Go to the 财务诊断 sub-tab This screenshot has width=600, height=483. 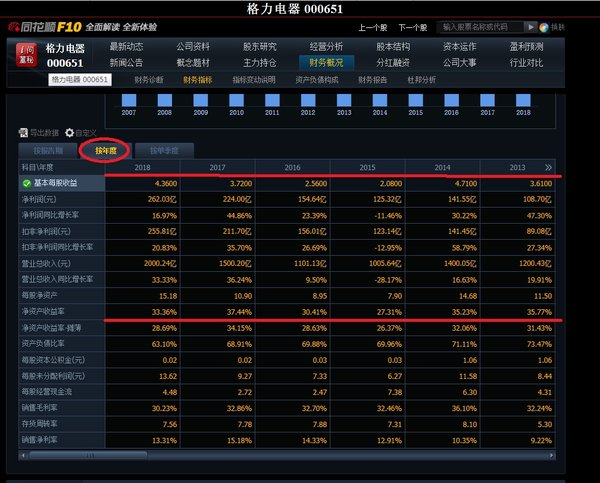149,80
